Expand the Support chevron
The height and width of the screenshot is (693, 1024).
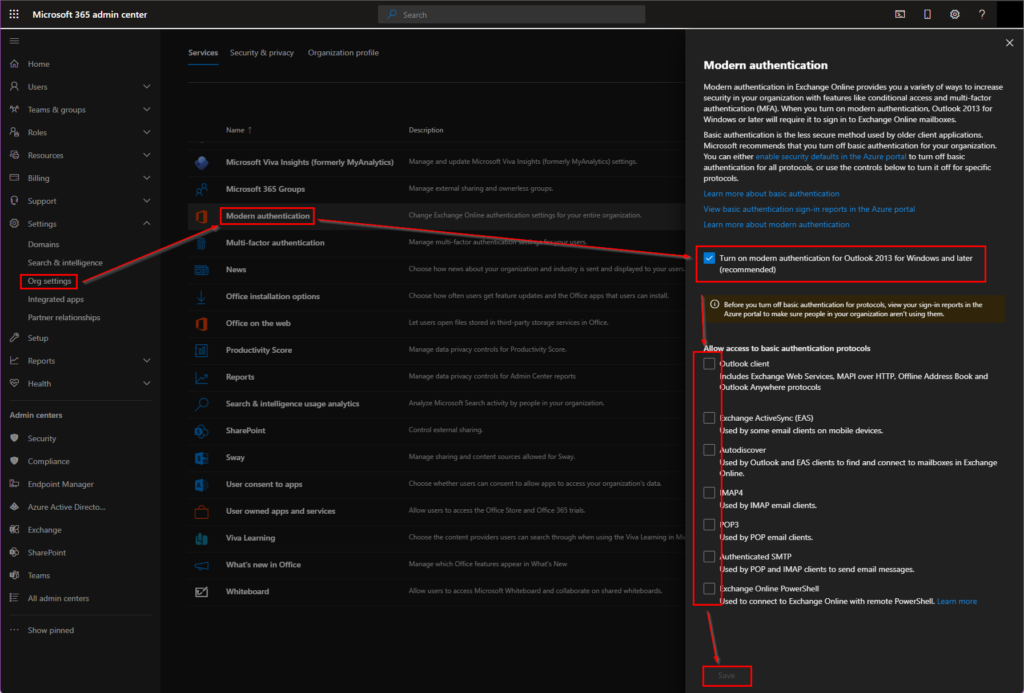click(146, 201)
